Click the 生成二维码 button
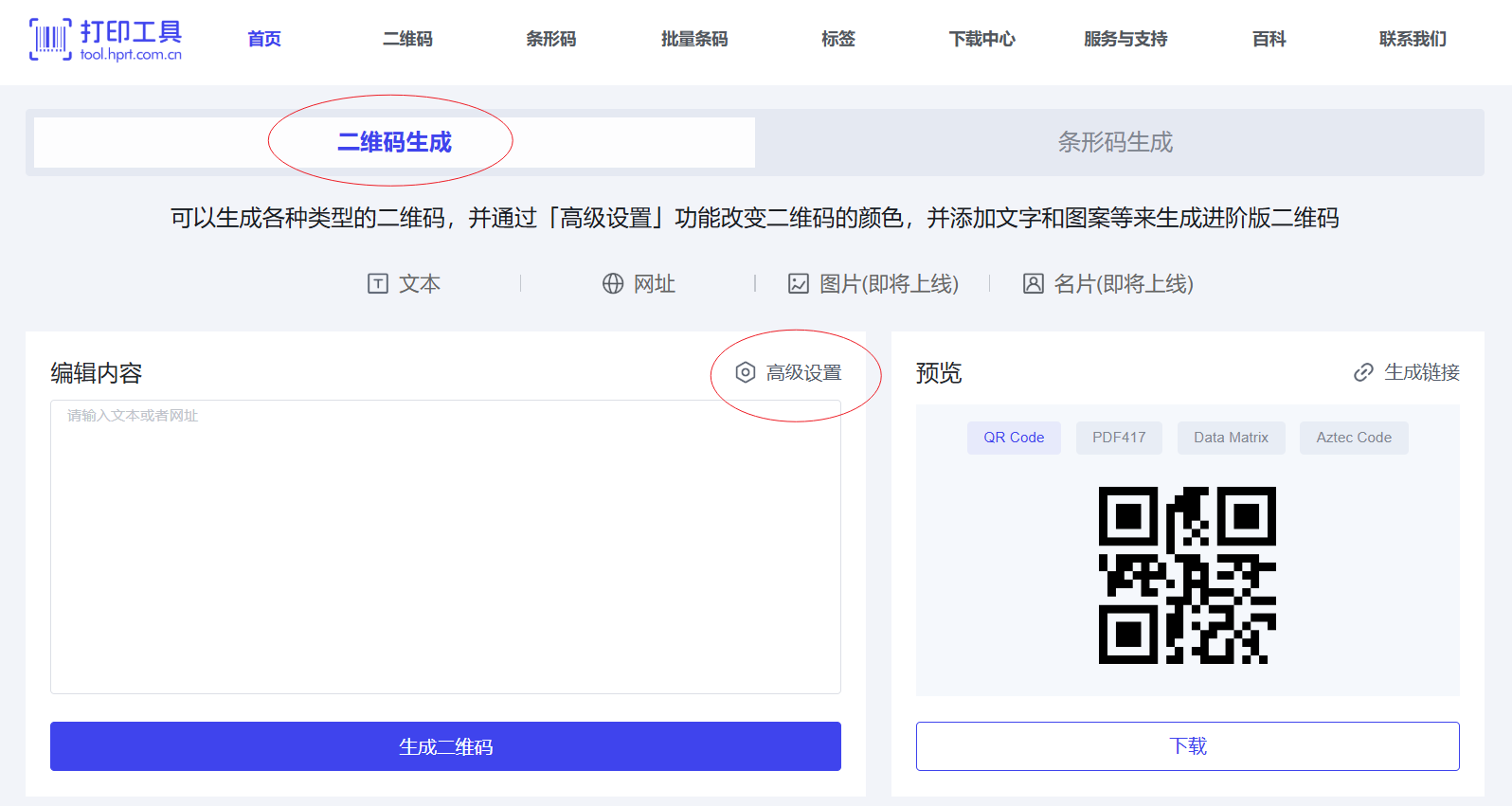This screenshot has width=1512, height=806. [x=445, y=746]
